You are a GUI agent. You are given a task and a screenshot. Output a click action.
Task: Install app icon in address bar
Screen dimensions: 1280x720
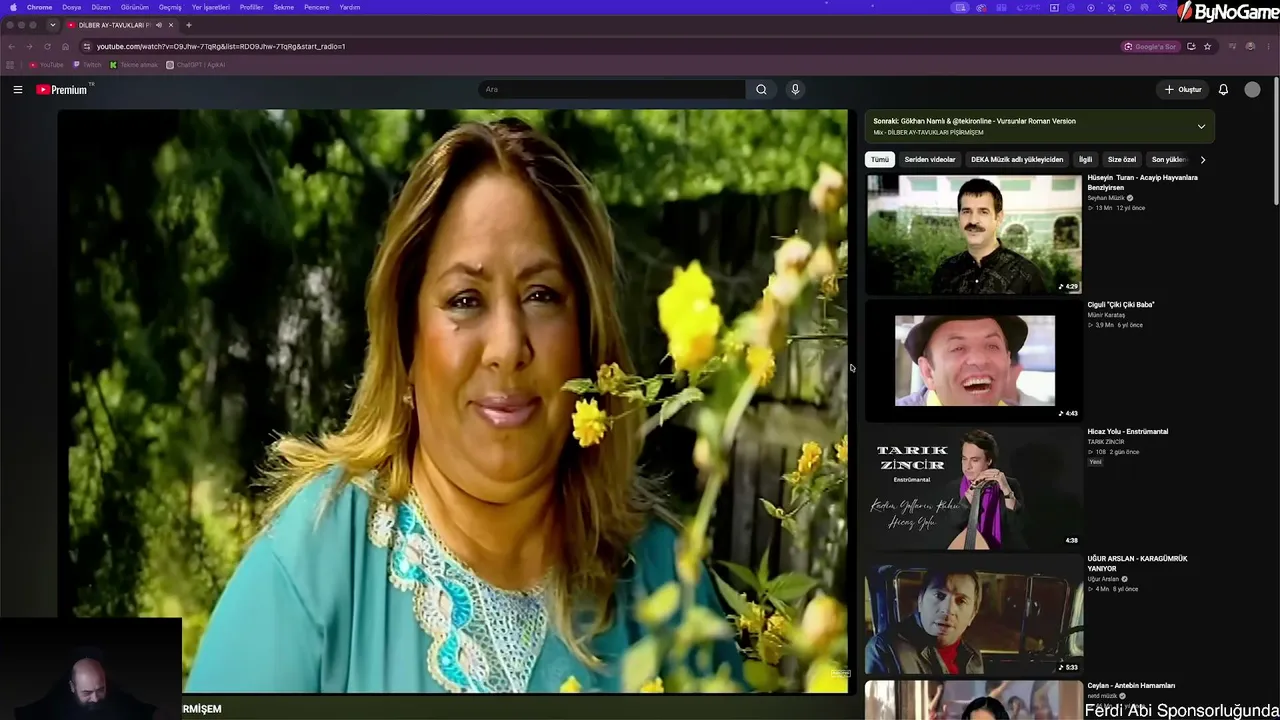(1191, 46)
